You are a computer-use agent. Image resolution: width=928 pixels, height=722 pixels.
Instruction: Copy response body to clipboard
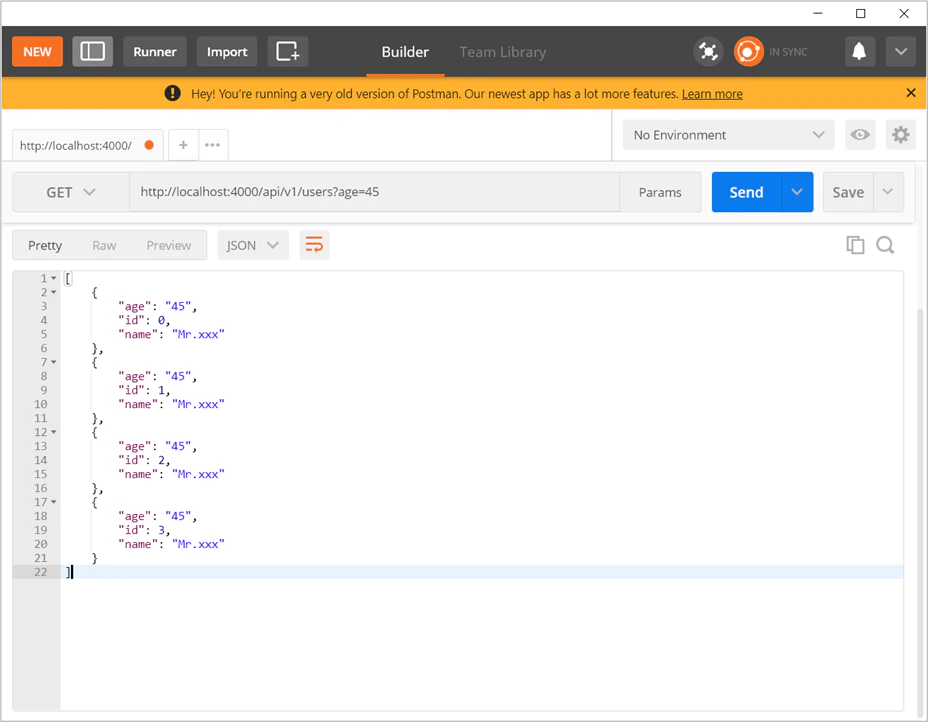pyautogui.click(x=855, y=244)
